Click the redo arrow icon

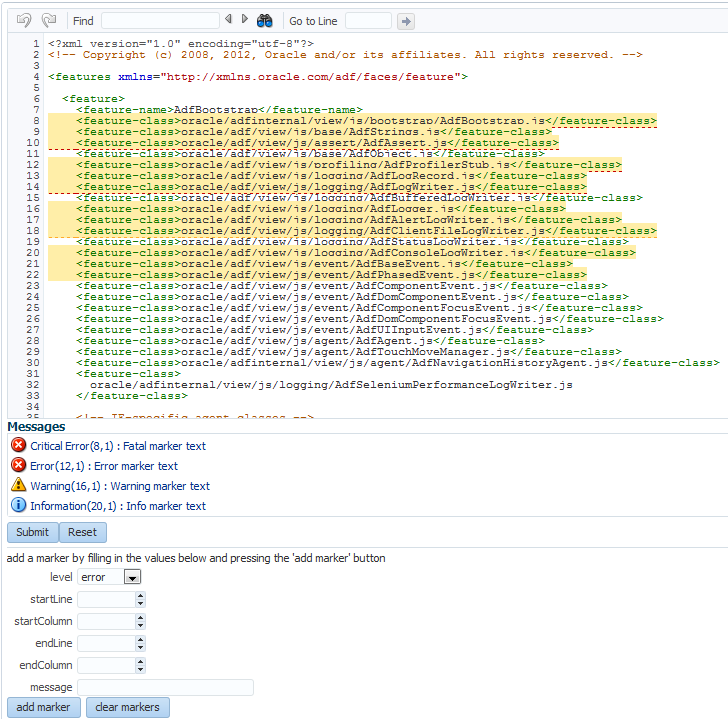tap(50, 20)
